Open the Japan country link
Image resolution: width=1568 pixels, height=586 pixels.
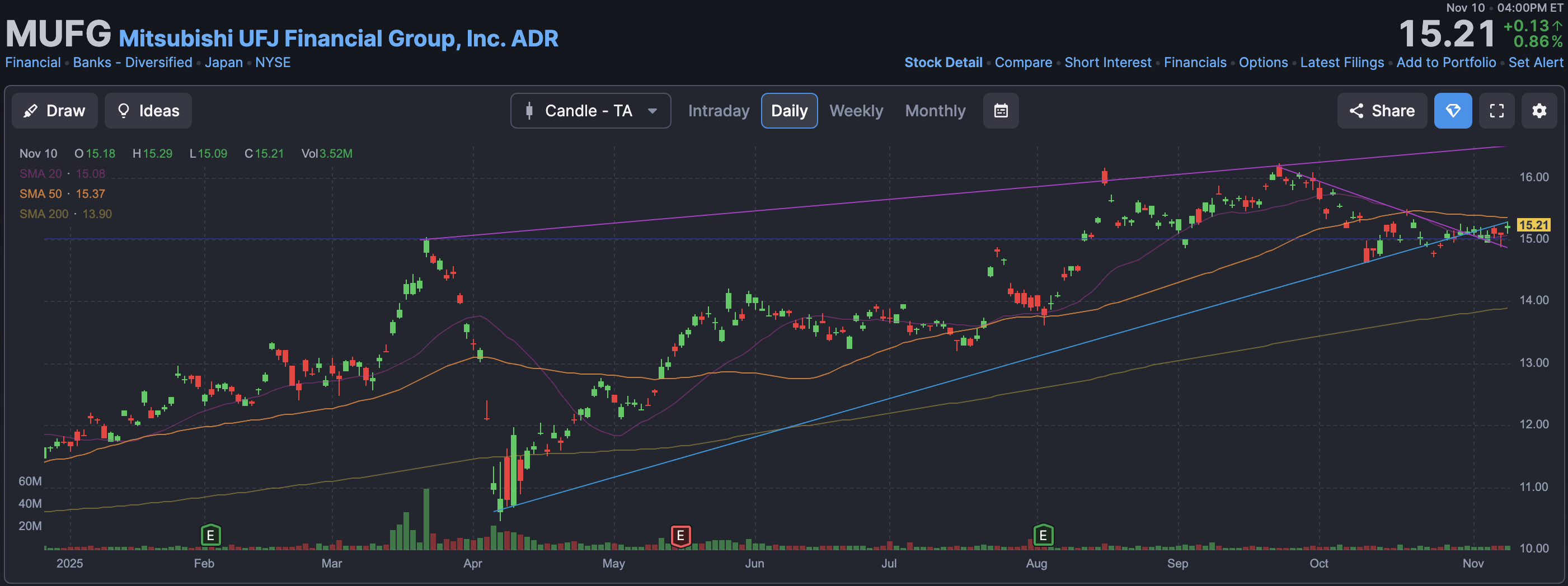tap(223, 63)
